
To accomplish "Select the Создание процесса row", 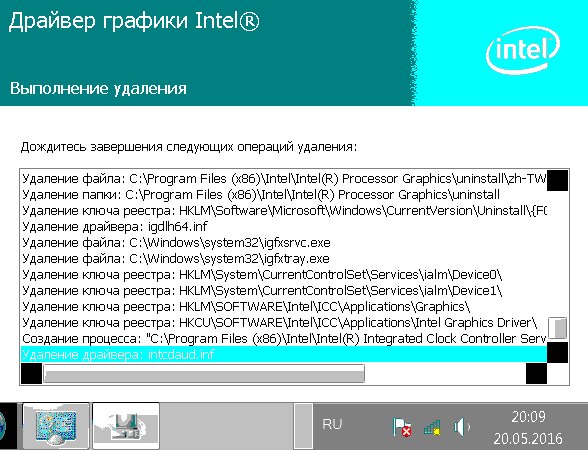I will point(284,339).
